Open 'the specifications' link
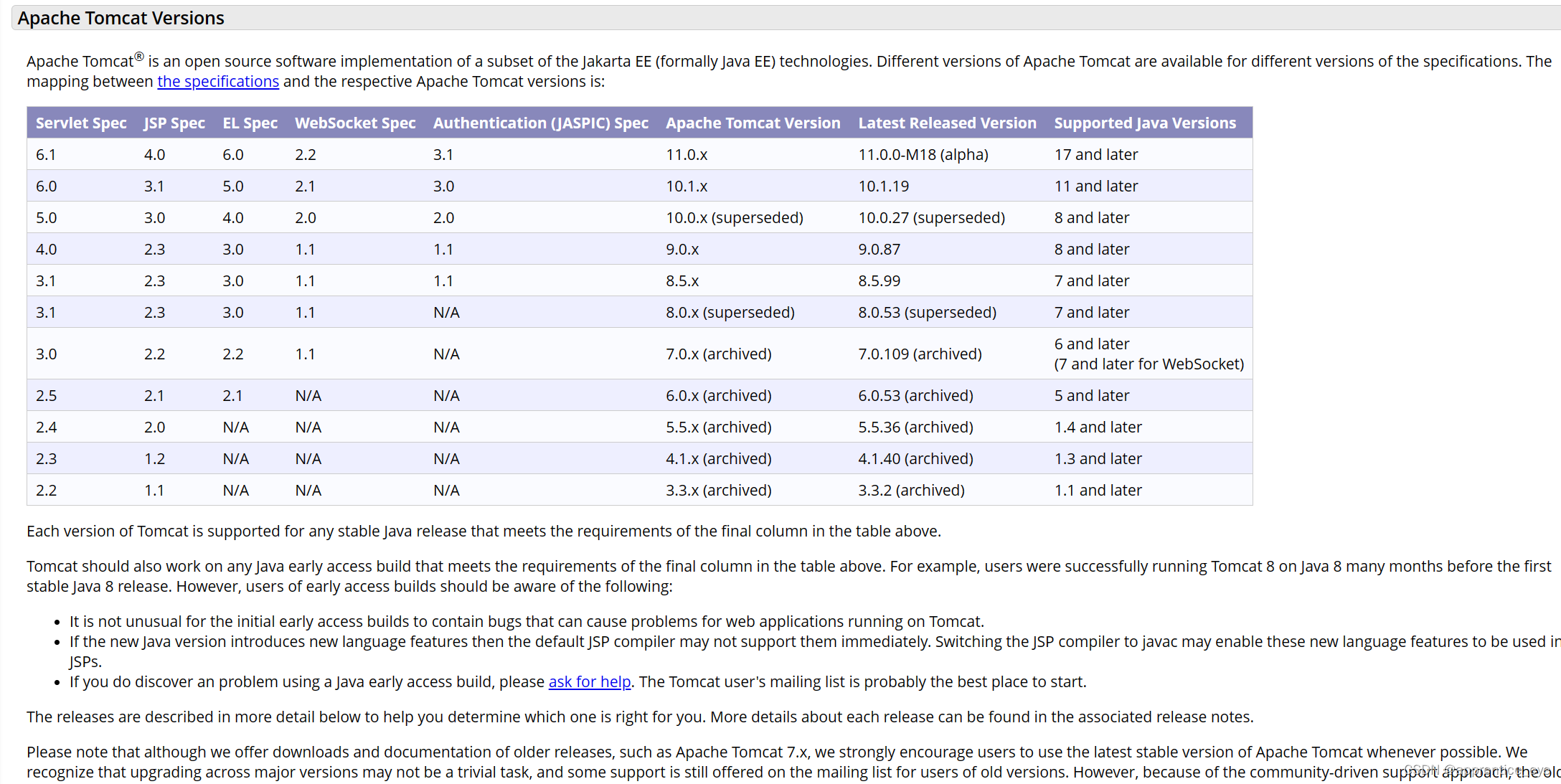This screenshot has width=1561, height=784. tap(218, 82)
